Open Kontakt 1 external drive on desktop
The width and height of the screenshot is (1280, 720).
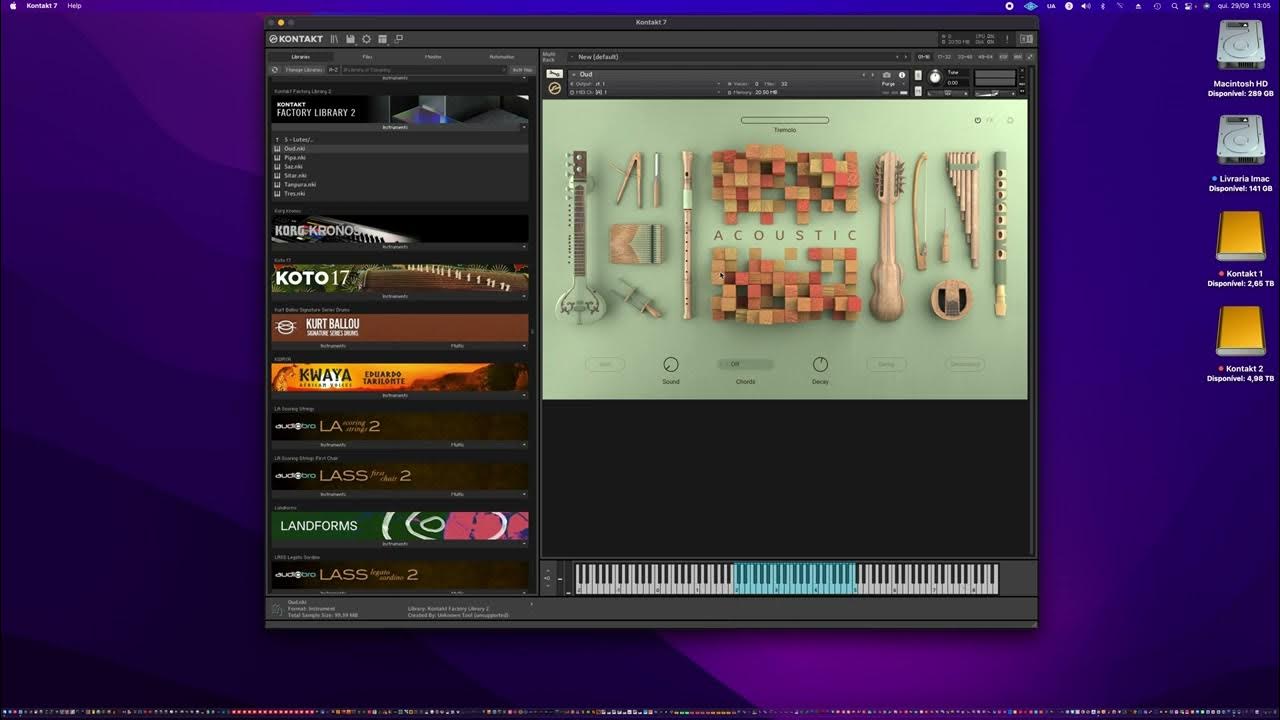point(1241,236)
